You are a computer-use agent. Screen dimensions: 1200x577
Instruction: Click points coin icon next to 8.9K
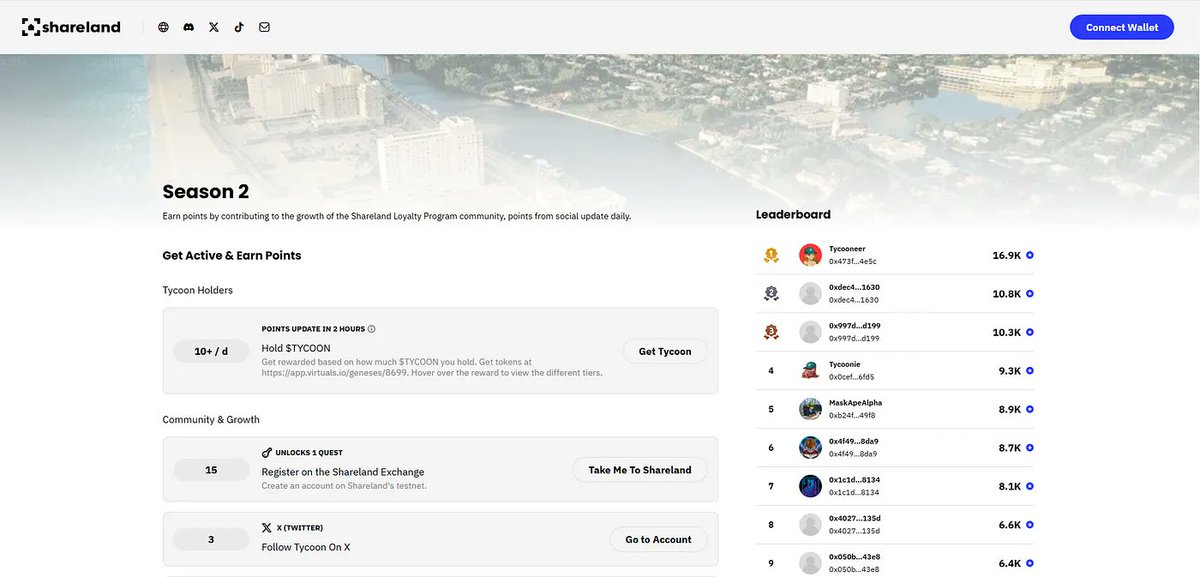click(x=1030, y=410)
